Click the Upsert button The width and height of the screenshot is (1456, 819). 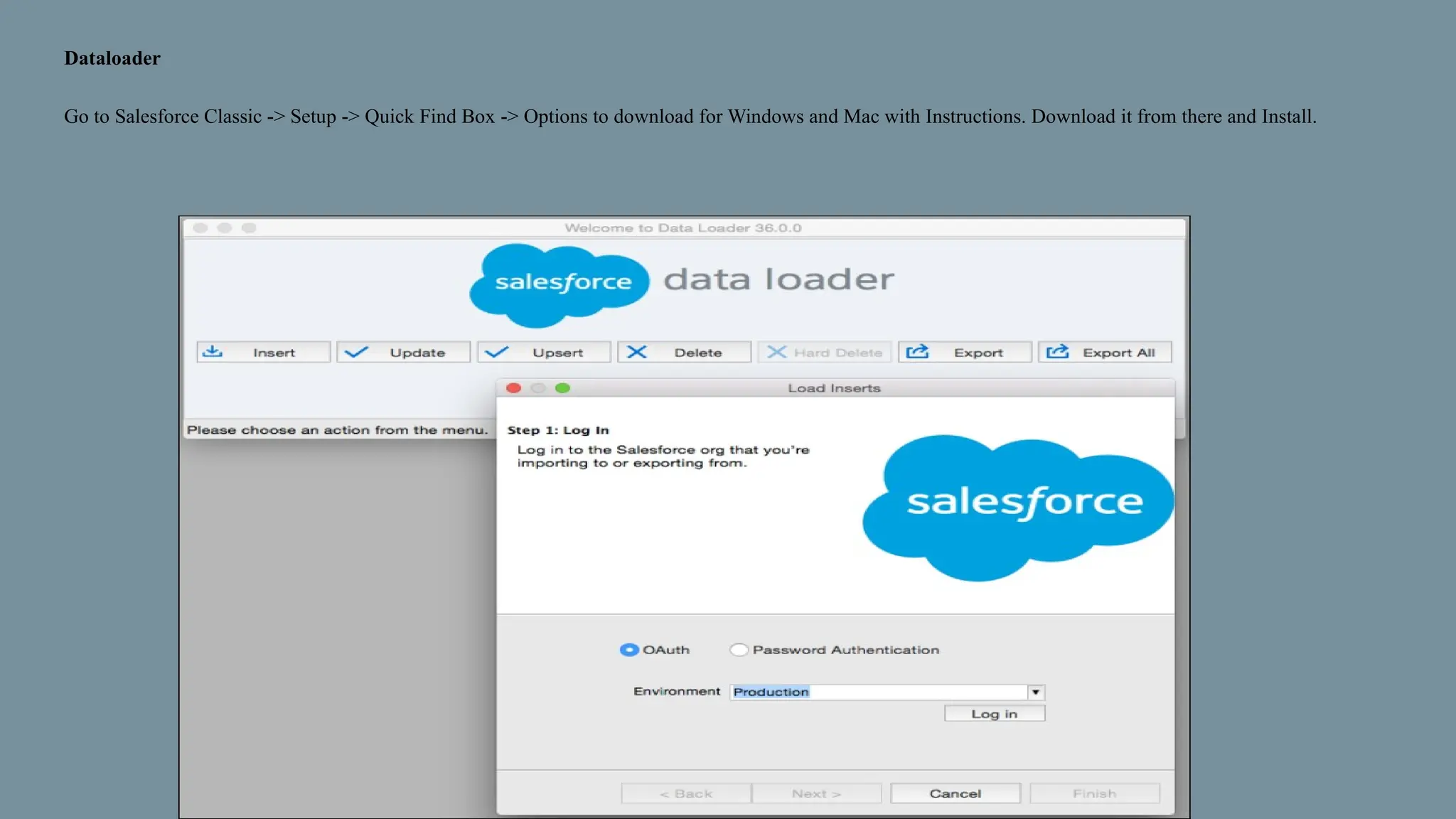[x=544, y=352]
